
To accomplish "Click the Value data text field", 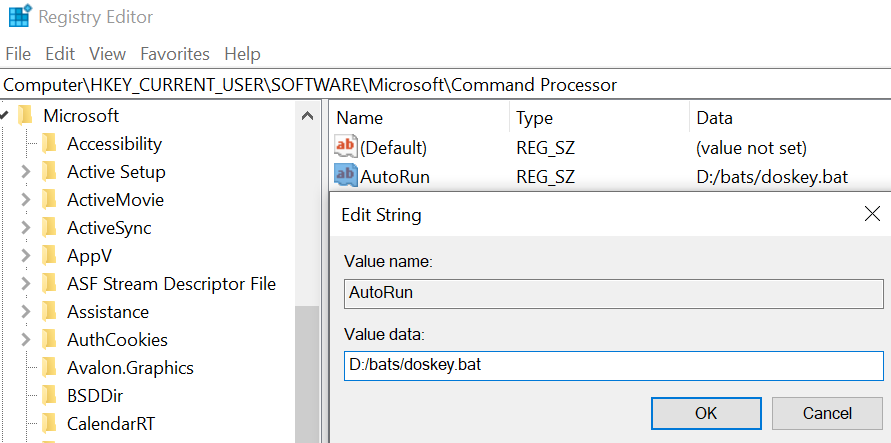I will [x=614, y=366].
